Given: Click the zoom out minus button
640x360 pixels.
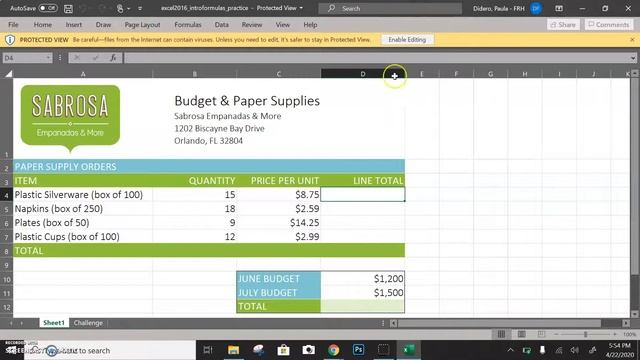Looking at the screenshot, I should (556, 334).
